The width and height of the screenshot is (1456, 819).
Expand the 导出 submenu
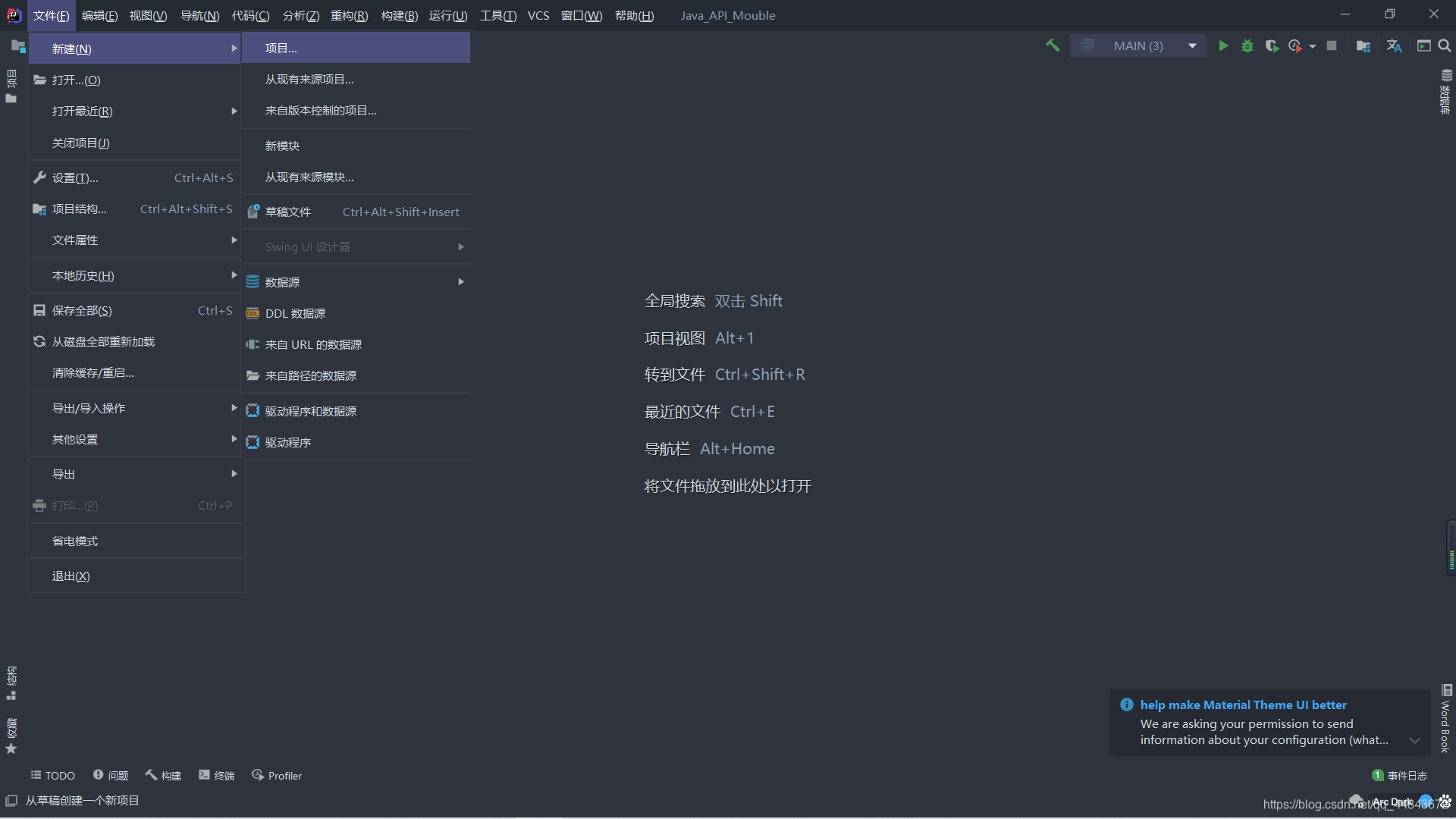(135, 475)
